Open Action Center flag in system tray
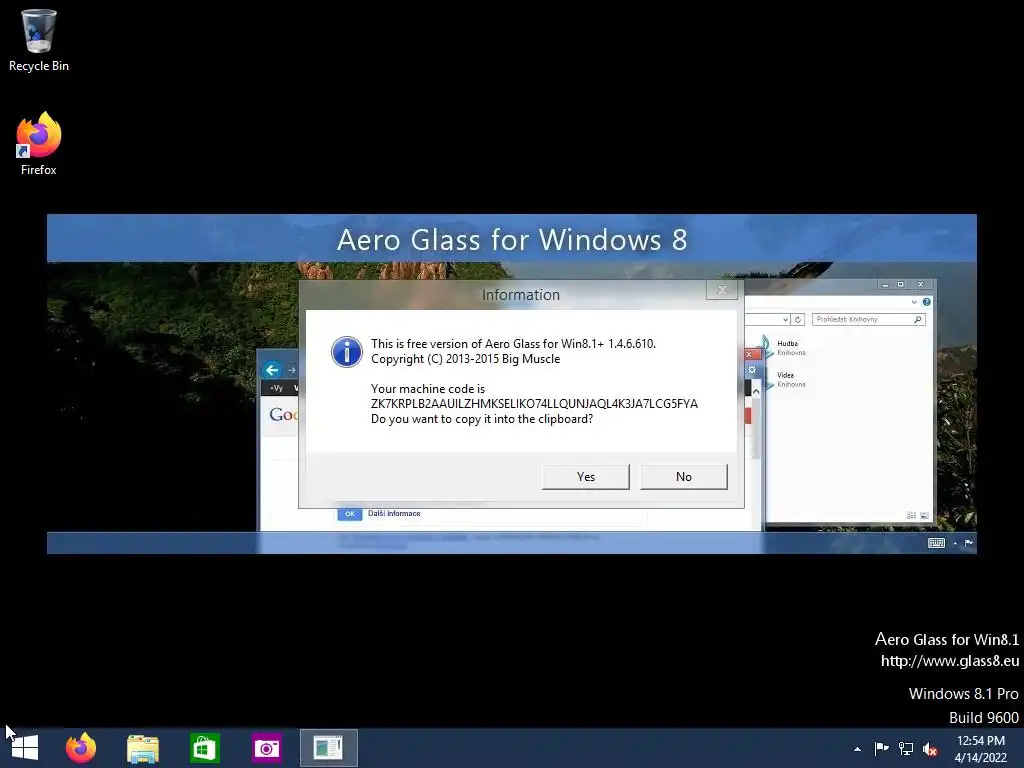 click(x=881, y=748)
